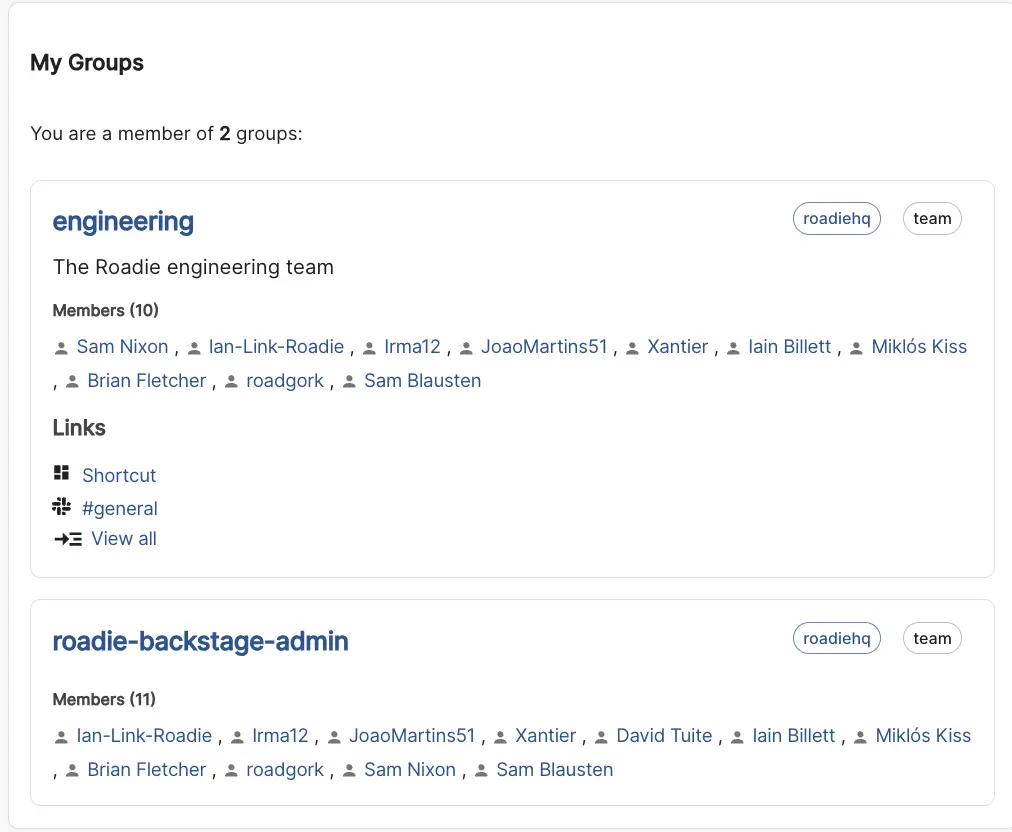Viewport: 1012px width, 832px height.
Task: Open the engineering group page
Action: coord(123,221)
